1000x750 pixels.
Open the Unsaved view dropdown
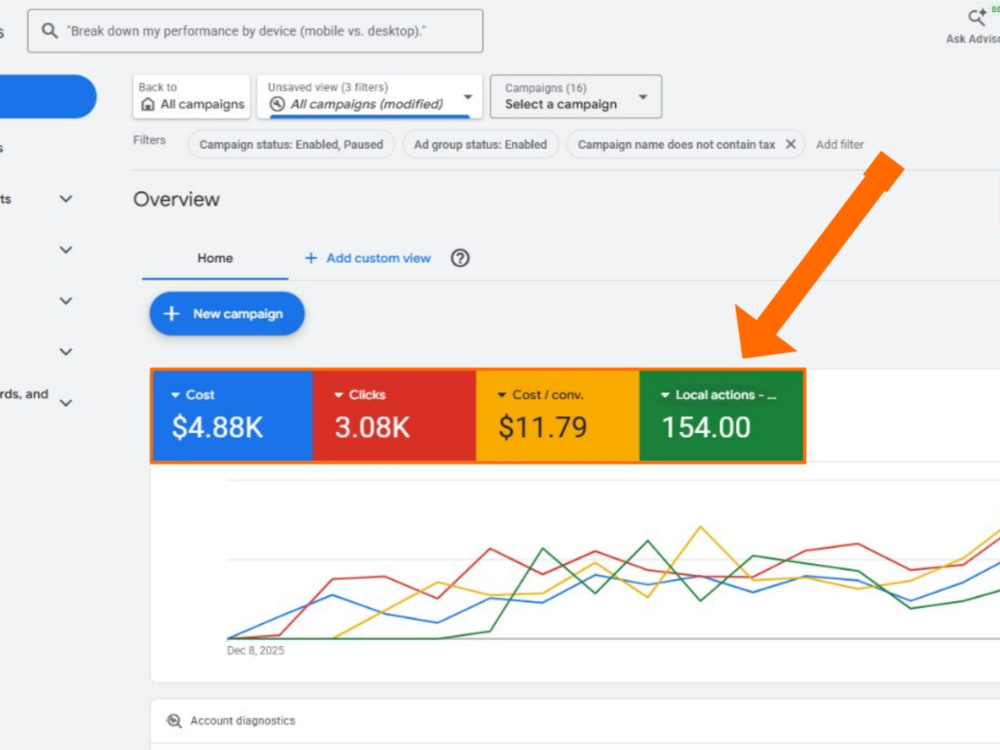point(370,96)
